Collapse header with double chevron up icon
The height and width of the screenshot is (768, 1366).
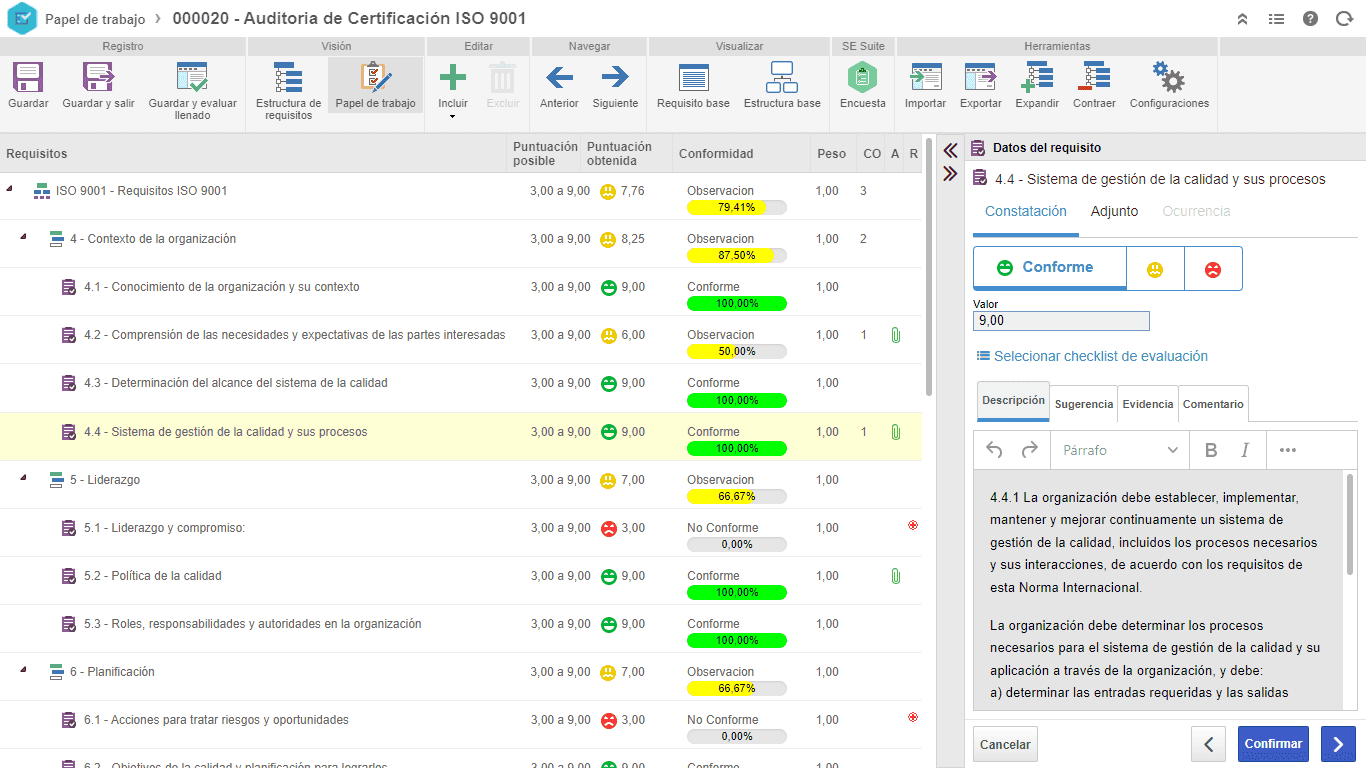pos(1243,19)
